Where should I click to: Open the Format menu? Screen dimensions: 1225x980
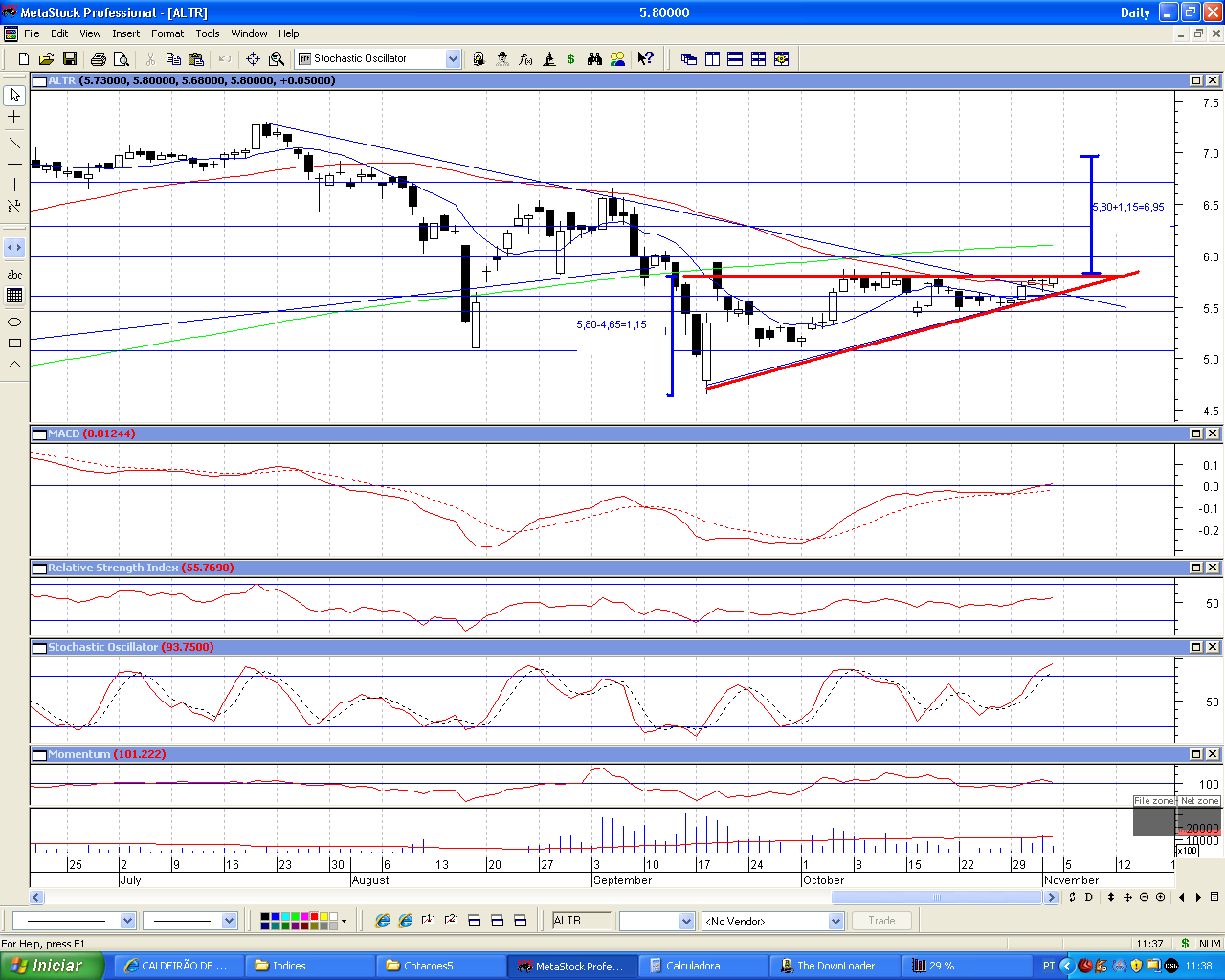coord(167,33)
